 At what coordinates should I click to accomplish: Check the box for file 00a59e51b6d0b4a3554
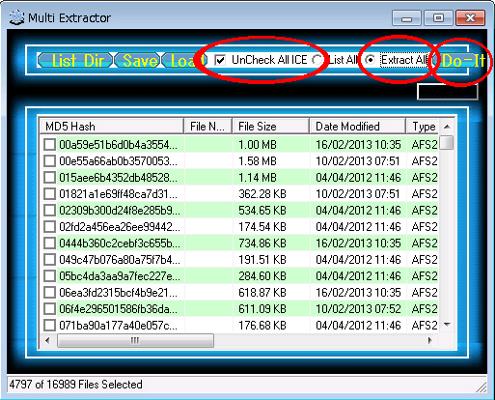(50, 145)
